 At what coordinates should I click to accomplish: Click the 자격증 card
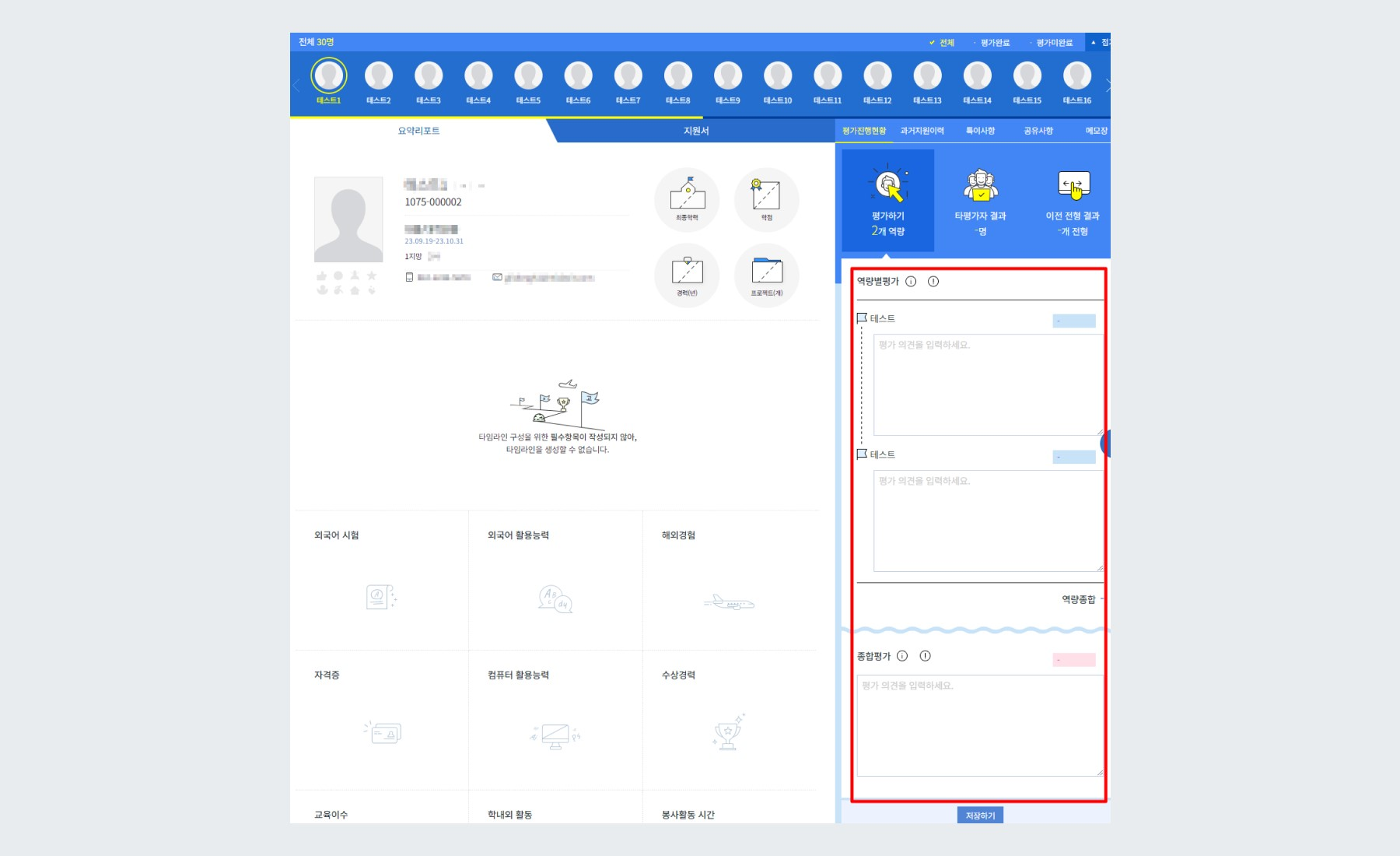coord(381,720)
